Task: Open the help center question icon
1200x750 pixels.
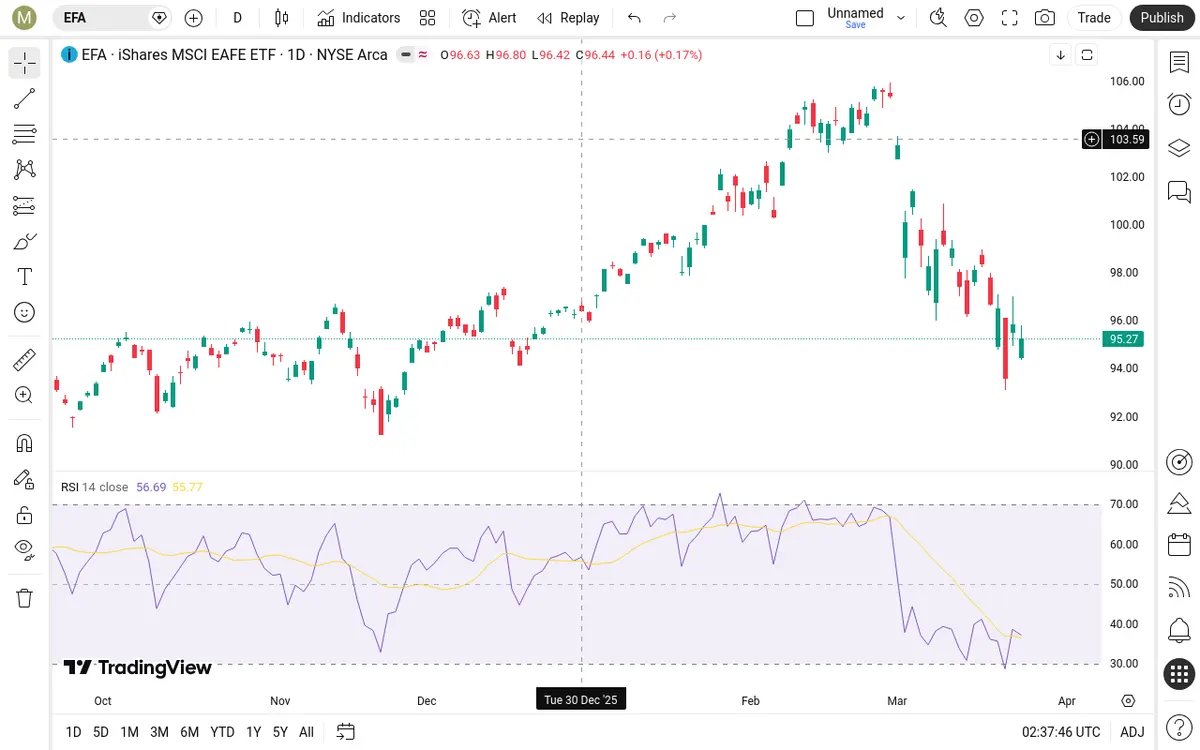Action: [x=1179, y=726]
